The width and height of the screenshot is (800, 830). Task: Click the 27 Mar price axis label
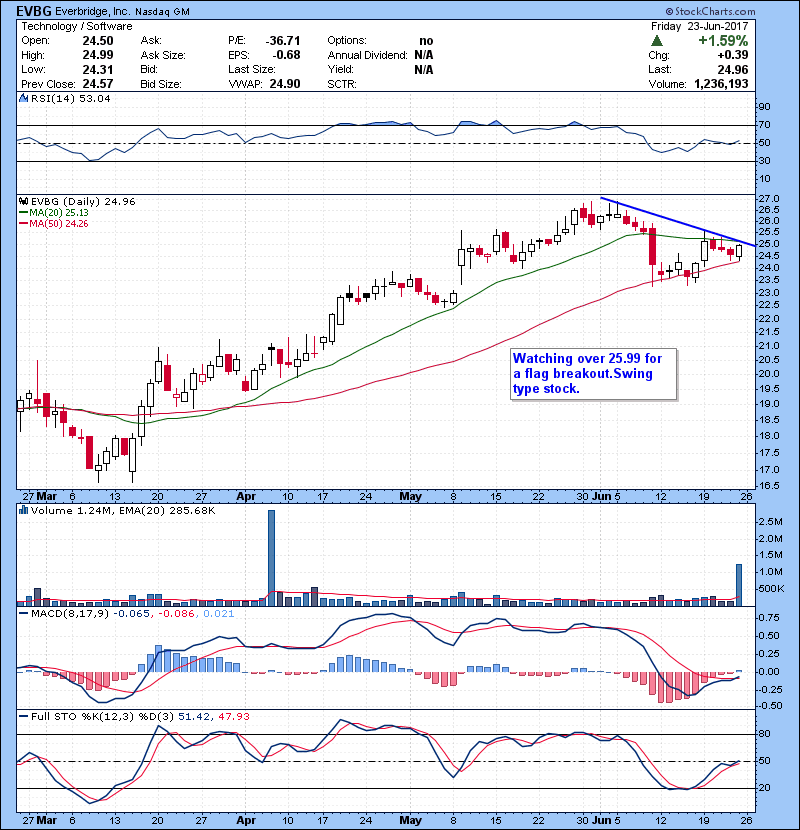(x=40, y=497)
